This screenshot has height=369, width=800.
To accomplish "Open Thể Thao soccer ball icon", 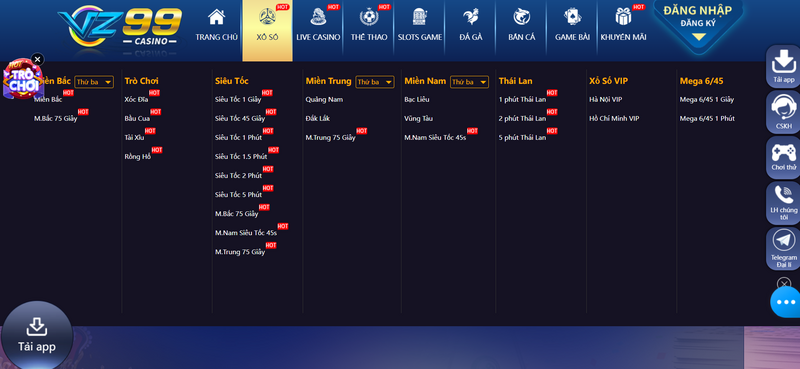I will [x=368, y=17].
